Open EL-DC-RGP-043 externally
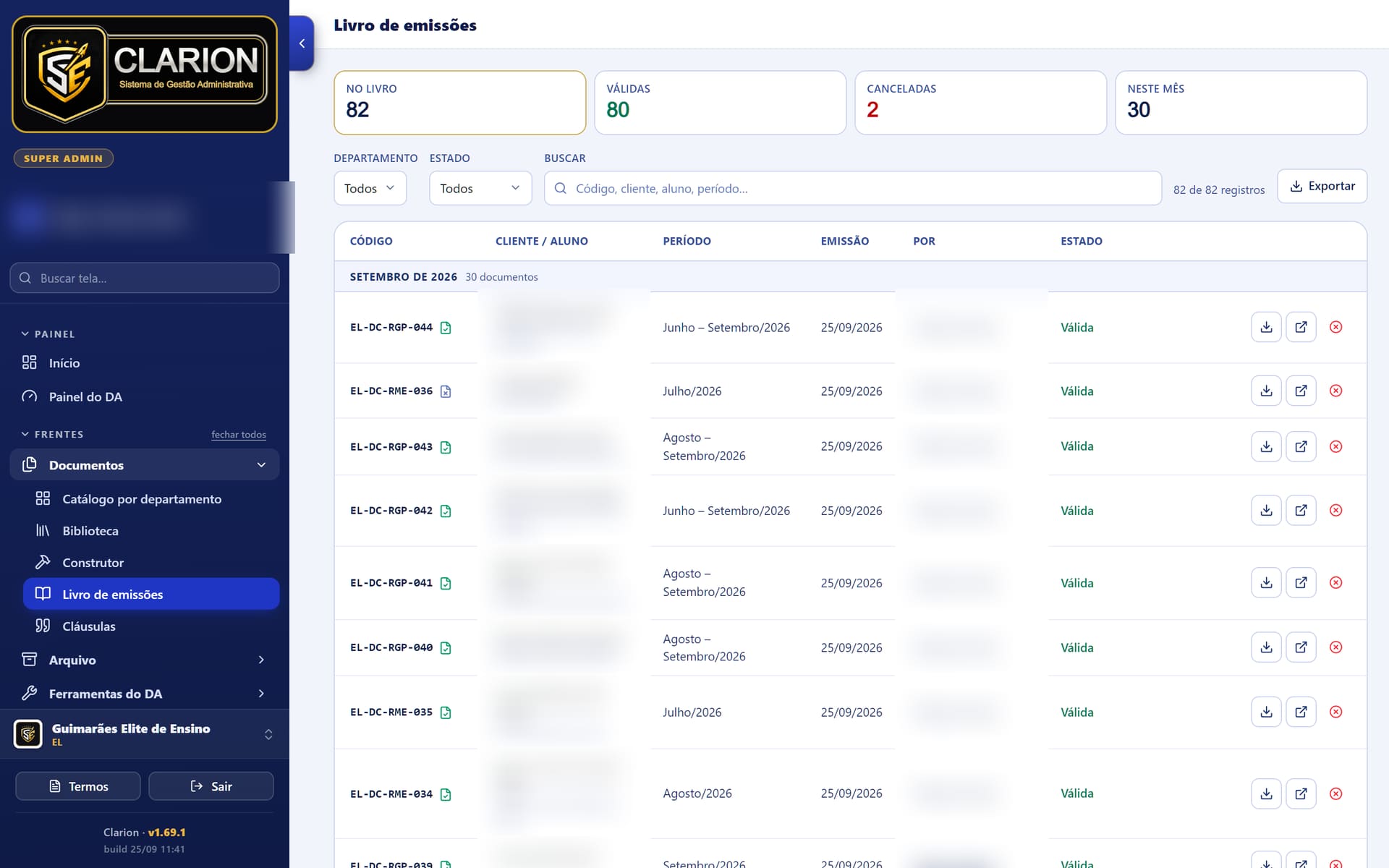The width and height of the screenshot is (1389, 868). click(1301, 446)
